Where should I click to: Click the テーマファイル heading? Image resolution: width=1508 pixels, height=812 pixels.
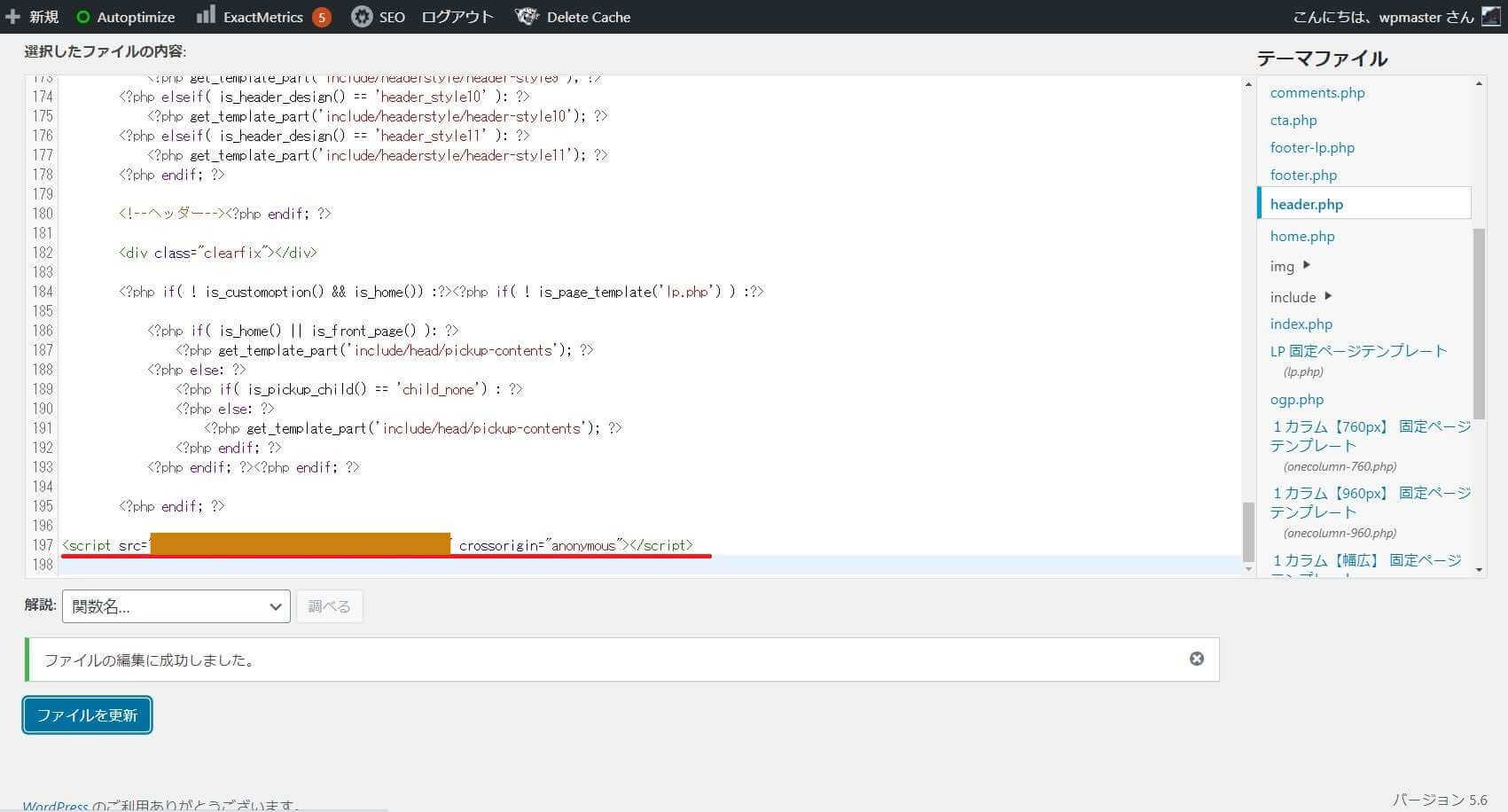pos(1322,59)
